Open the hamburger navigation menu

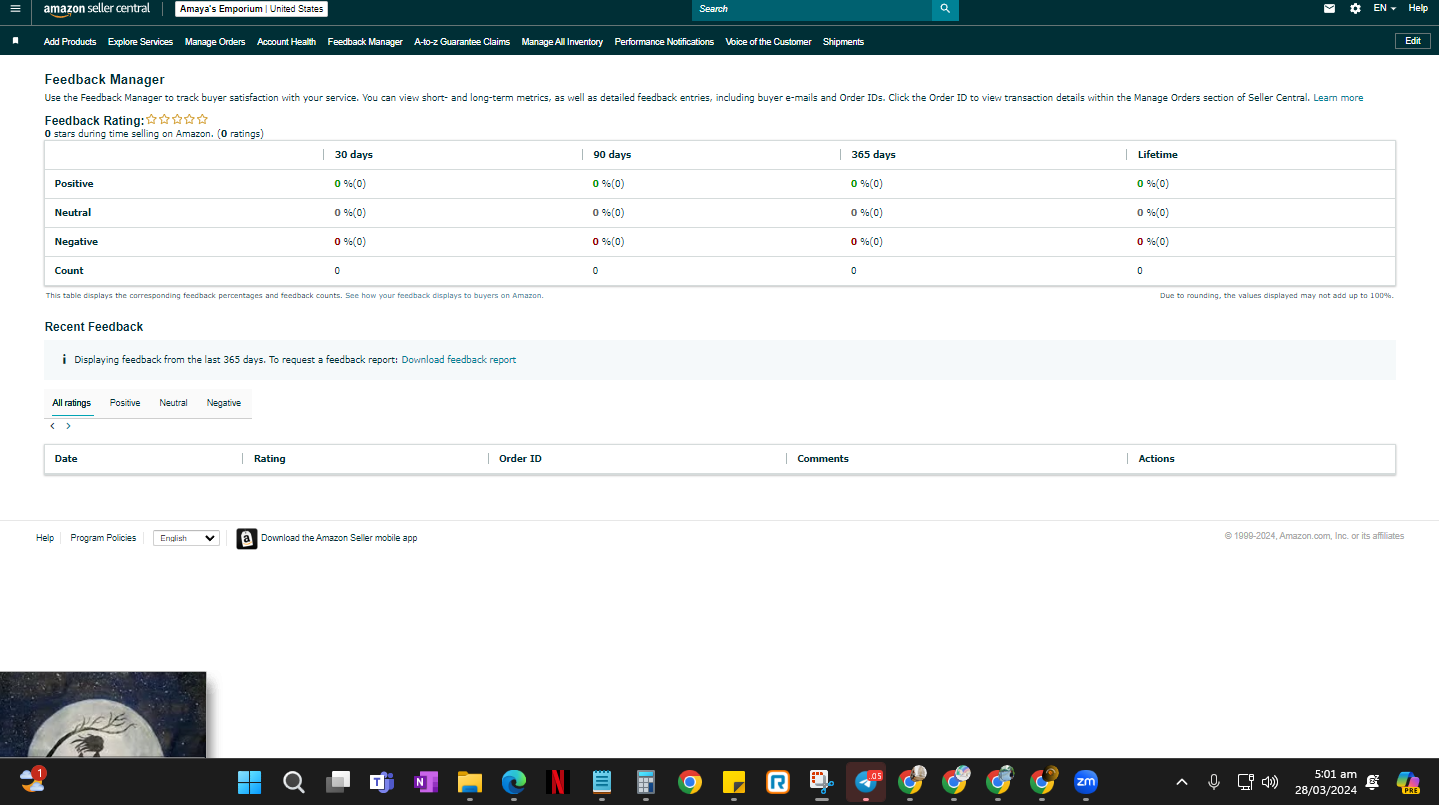[15, 9]
